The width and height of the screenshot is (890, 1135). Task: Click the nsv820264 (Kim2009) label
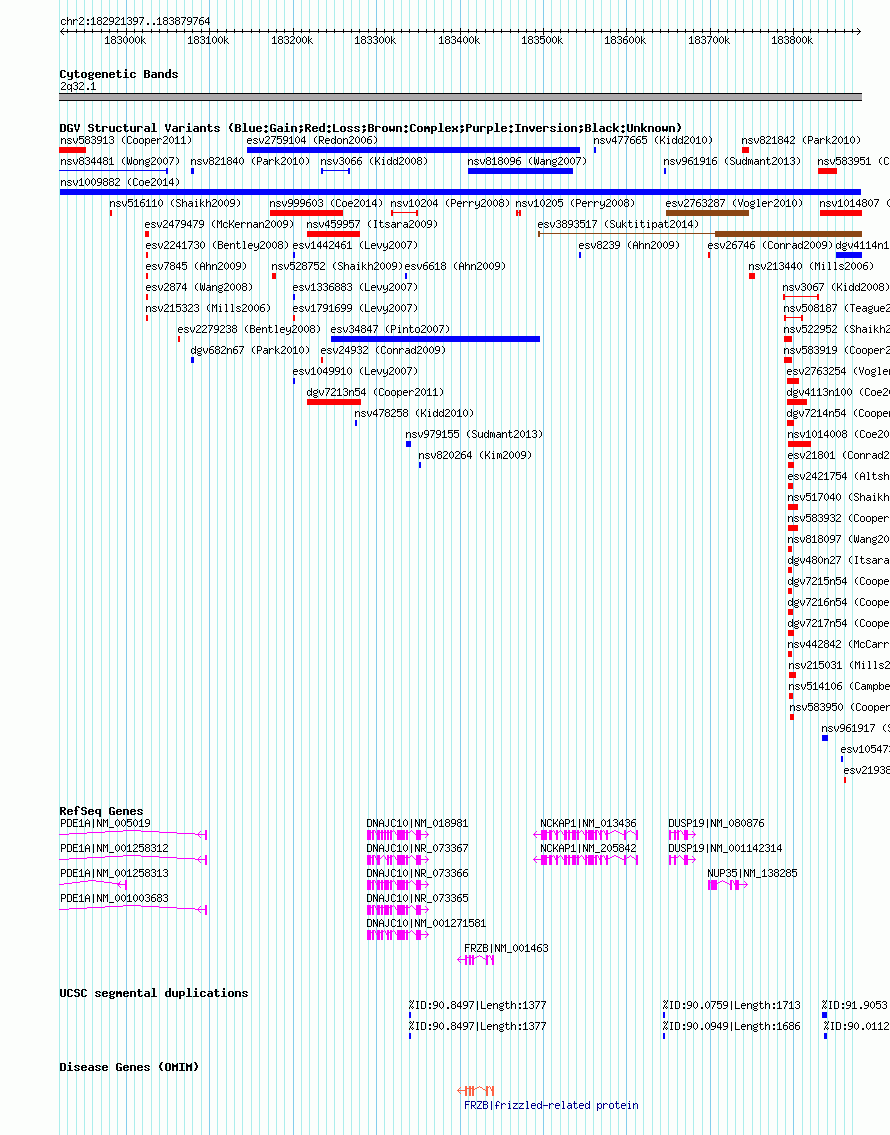point(475,455)
